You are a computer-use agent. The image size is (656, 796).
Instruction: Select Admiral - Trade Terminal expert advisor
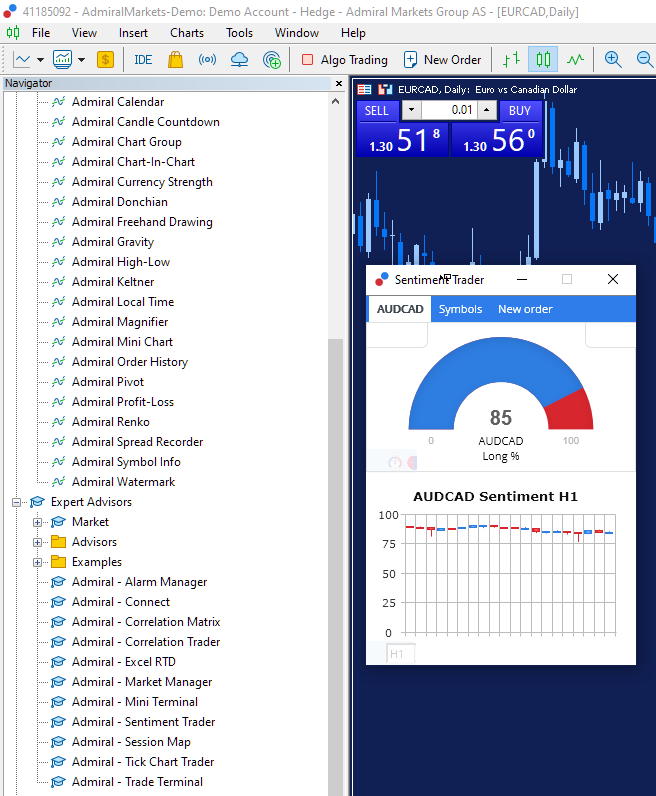coord(138,782)
